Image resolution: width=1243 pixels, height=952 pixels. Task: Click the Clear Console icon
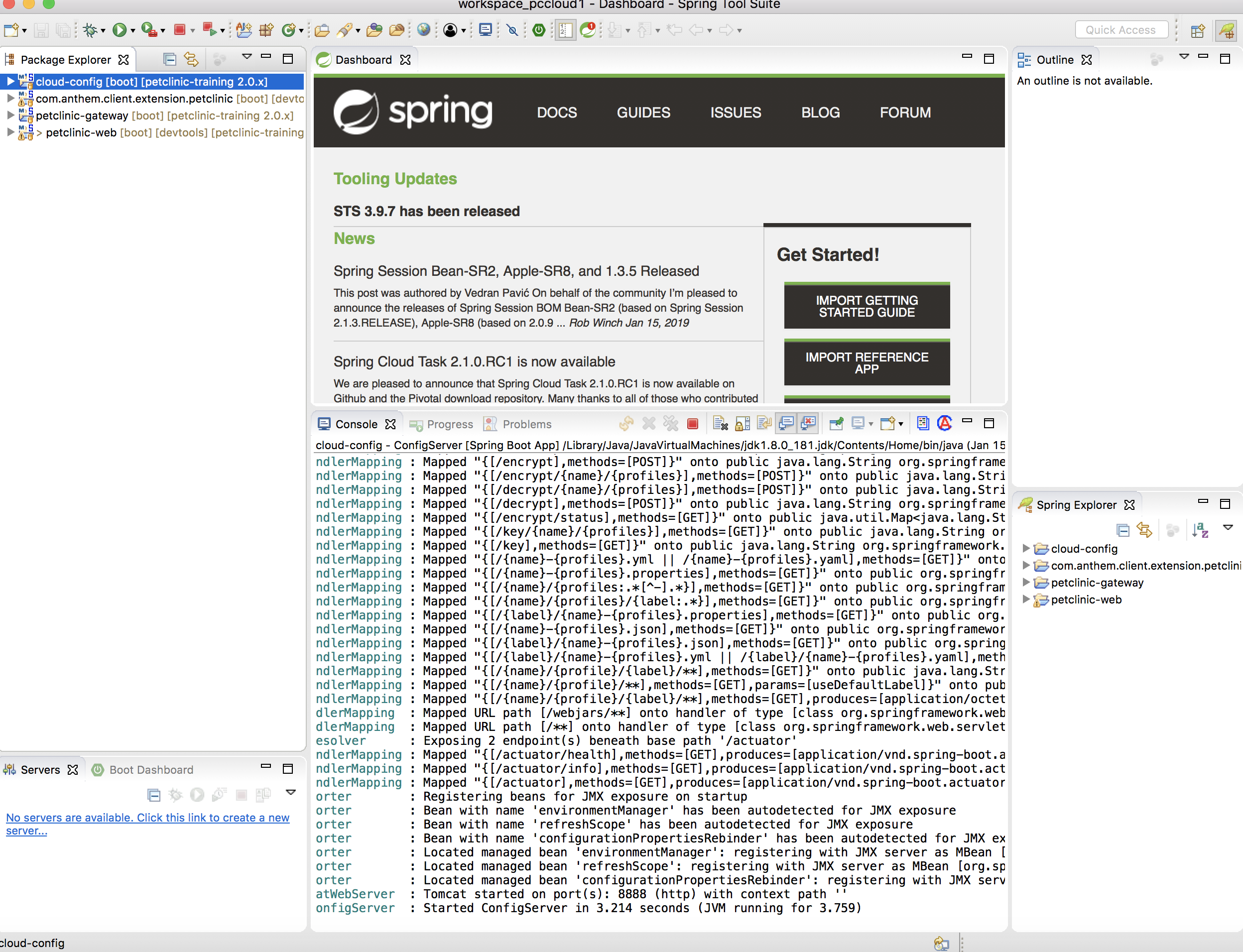721,423
